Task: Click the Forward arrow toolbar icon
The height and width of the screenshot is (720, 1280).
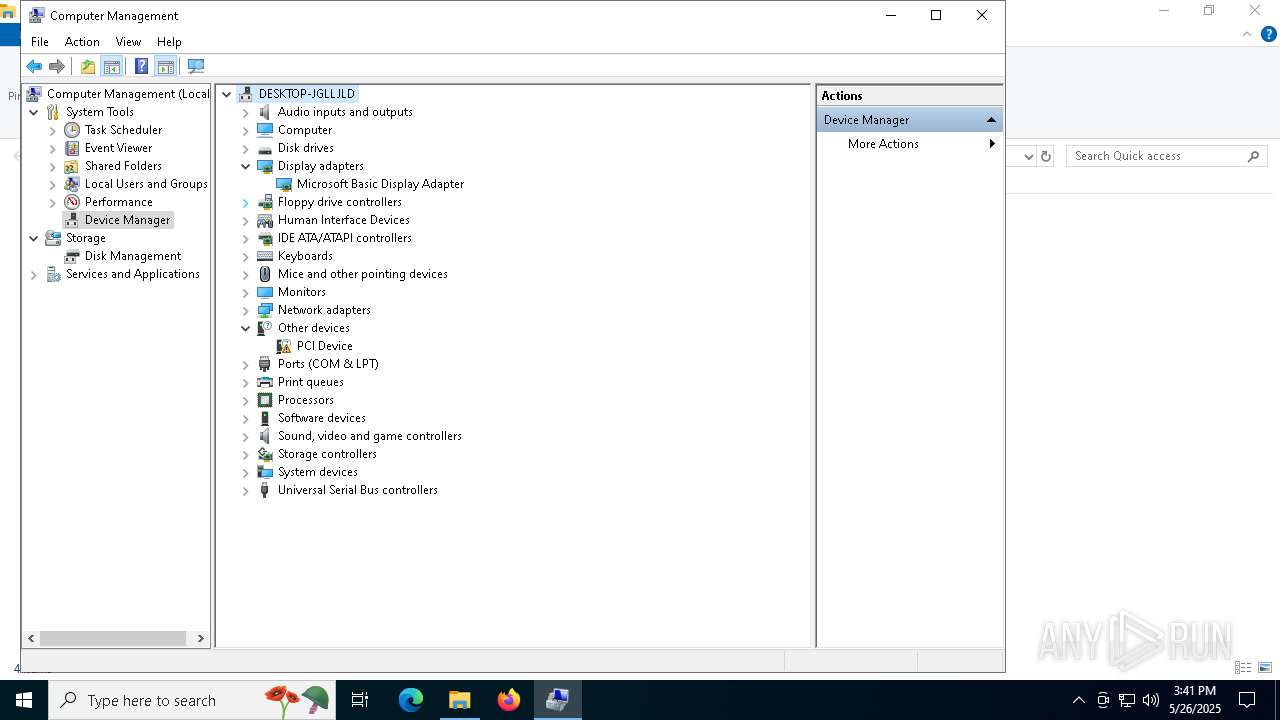Action: click(x=57, y=66)
